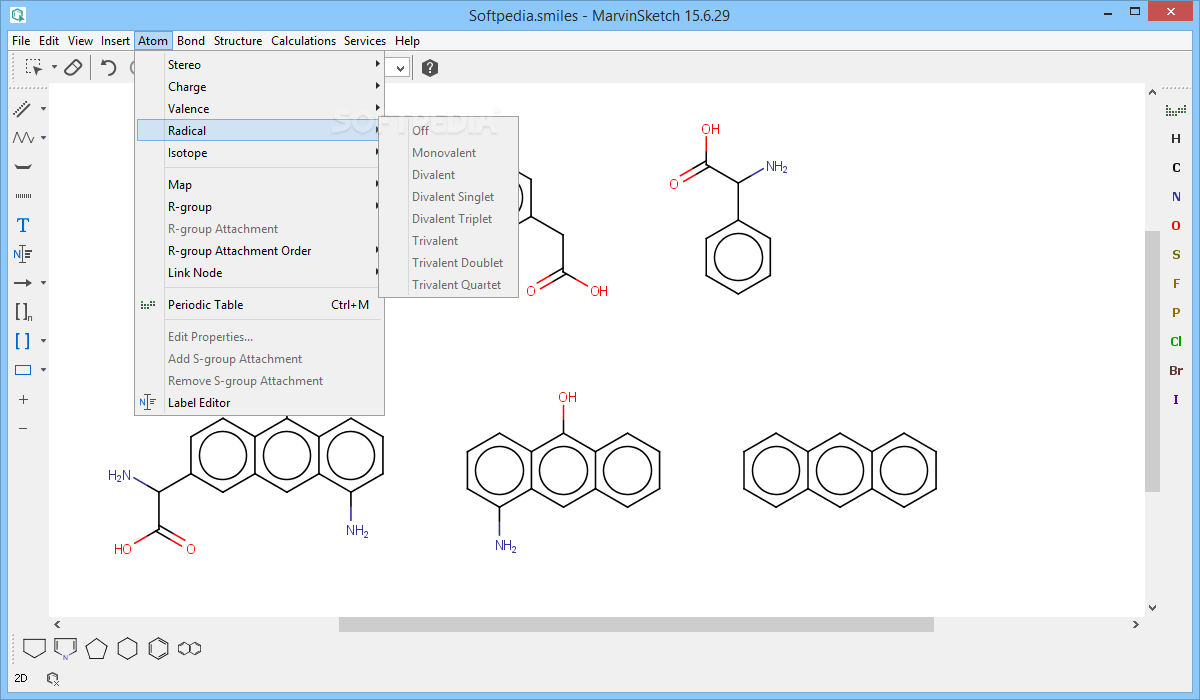Click the horizontal scrollbar thumb

[636, 624]
